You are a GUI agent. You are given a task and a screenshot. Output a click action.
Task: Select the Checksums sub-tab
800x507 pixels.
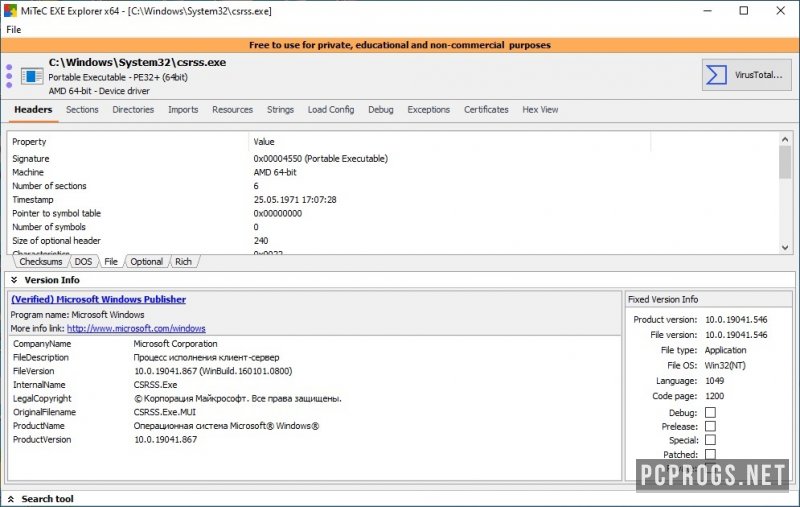coord(40,262)
